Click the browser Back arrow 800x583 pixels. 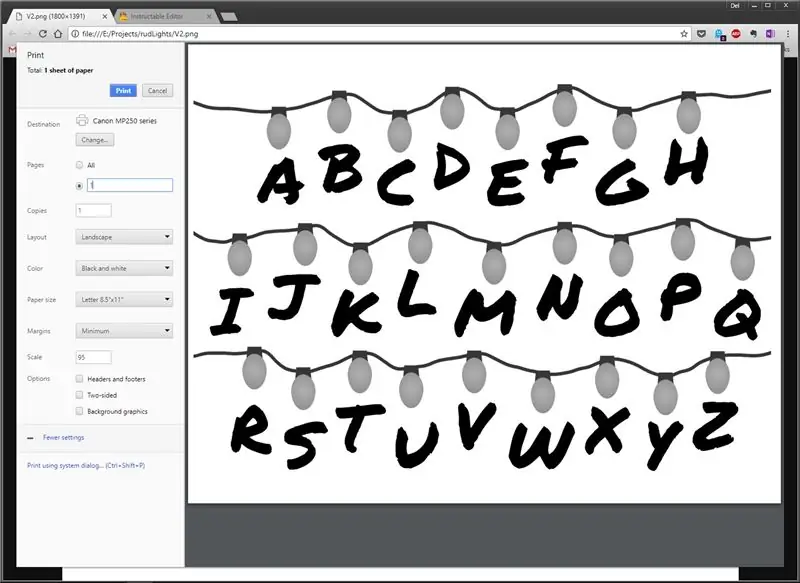[x=12, y=34]
